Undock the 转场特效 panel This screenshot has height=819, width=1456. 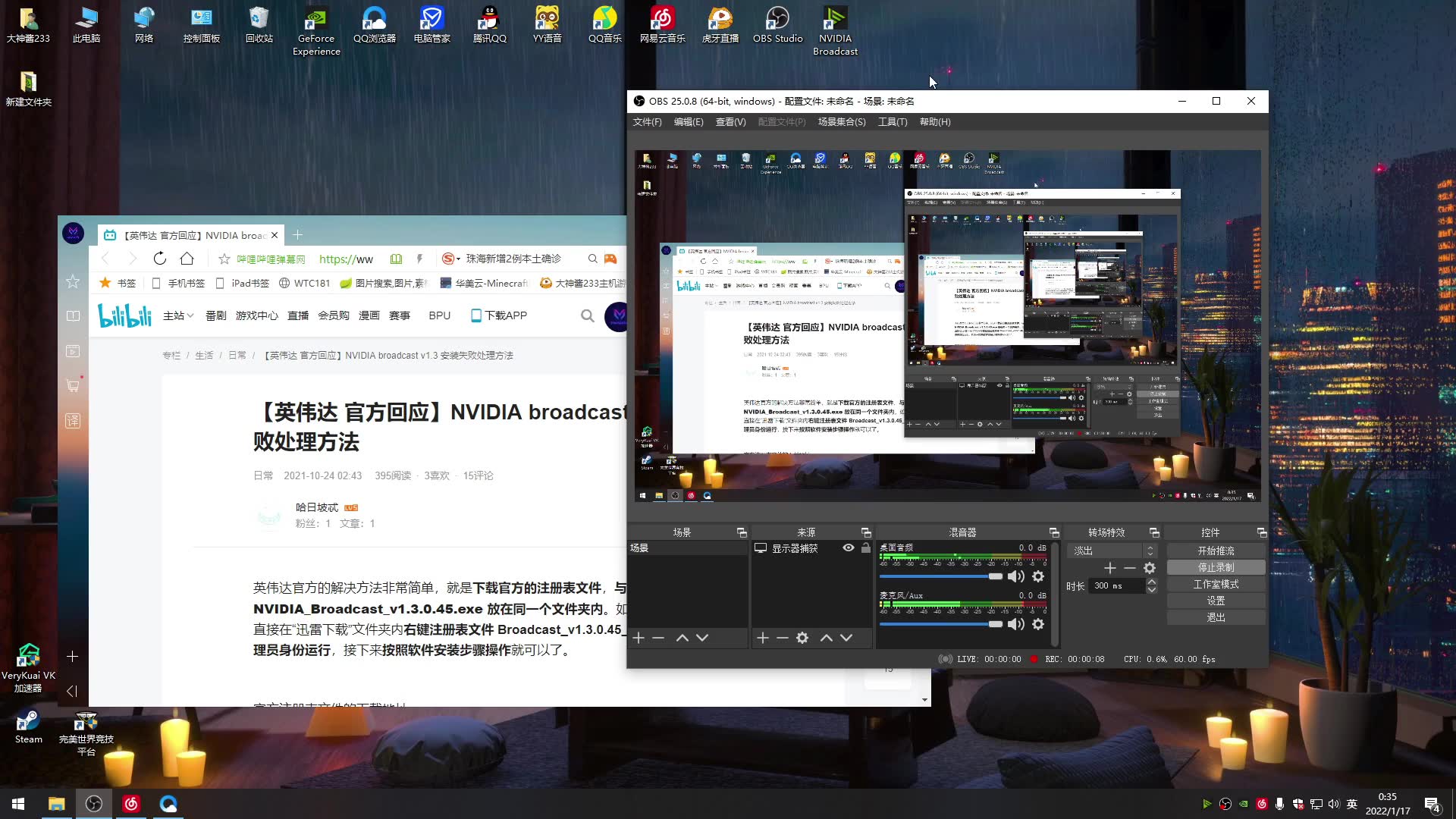click(1154, 532)
